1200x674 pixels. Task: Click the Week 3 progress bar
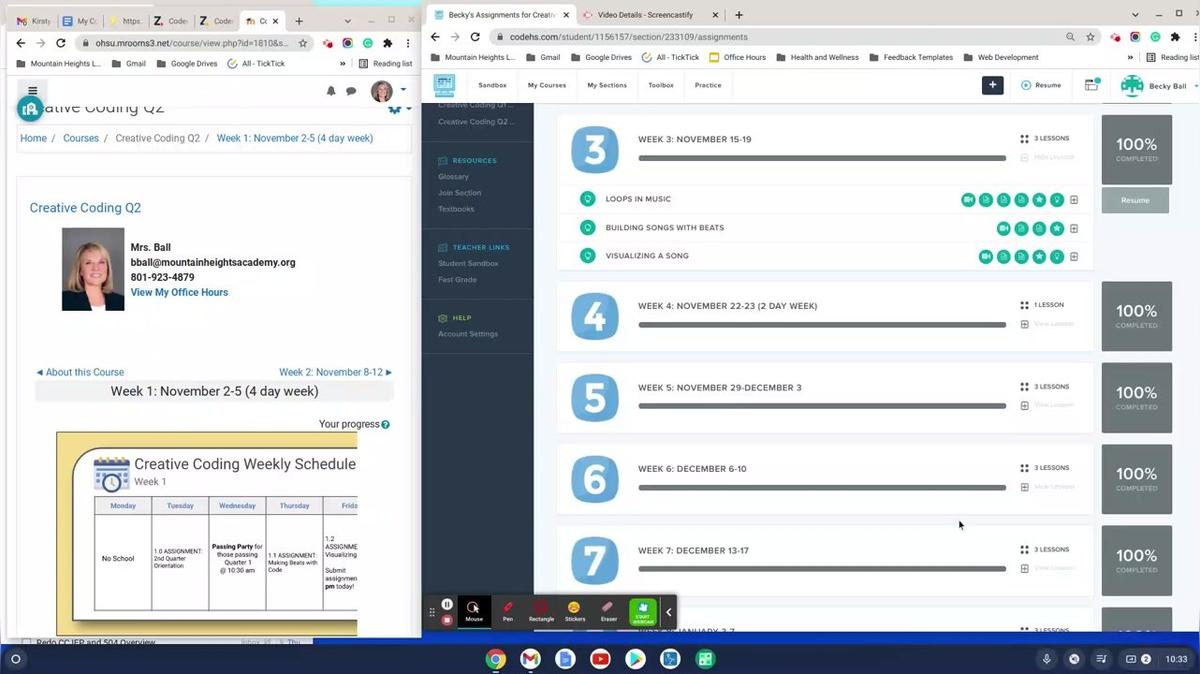point(822,158)
